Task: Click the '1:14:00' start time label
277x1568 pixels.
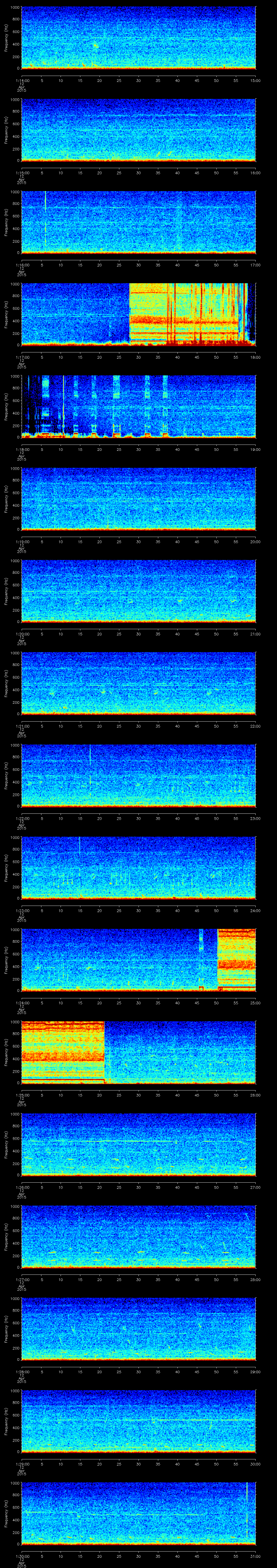Action: coord(22,80)
